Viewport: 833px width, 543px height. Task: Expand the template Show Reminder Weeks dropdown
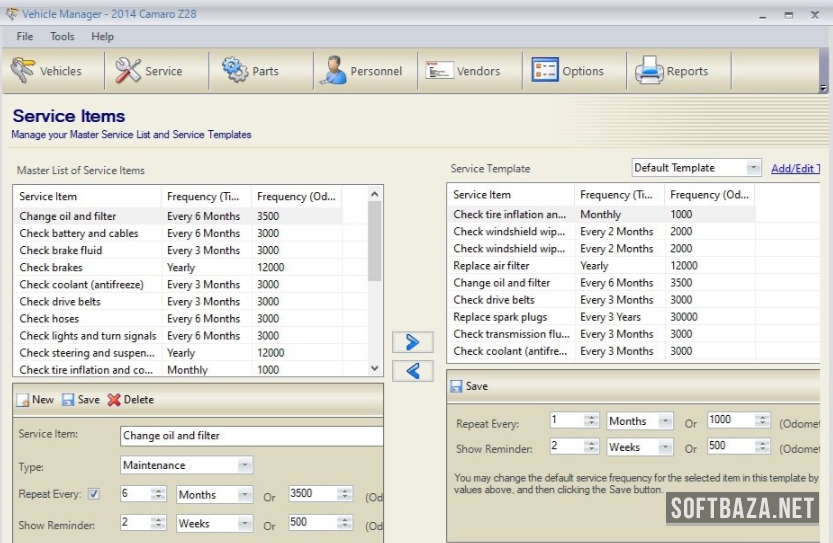pyautogui.click(x=664, y=447)
